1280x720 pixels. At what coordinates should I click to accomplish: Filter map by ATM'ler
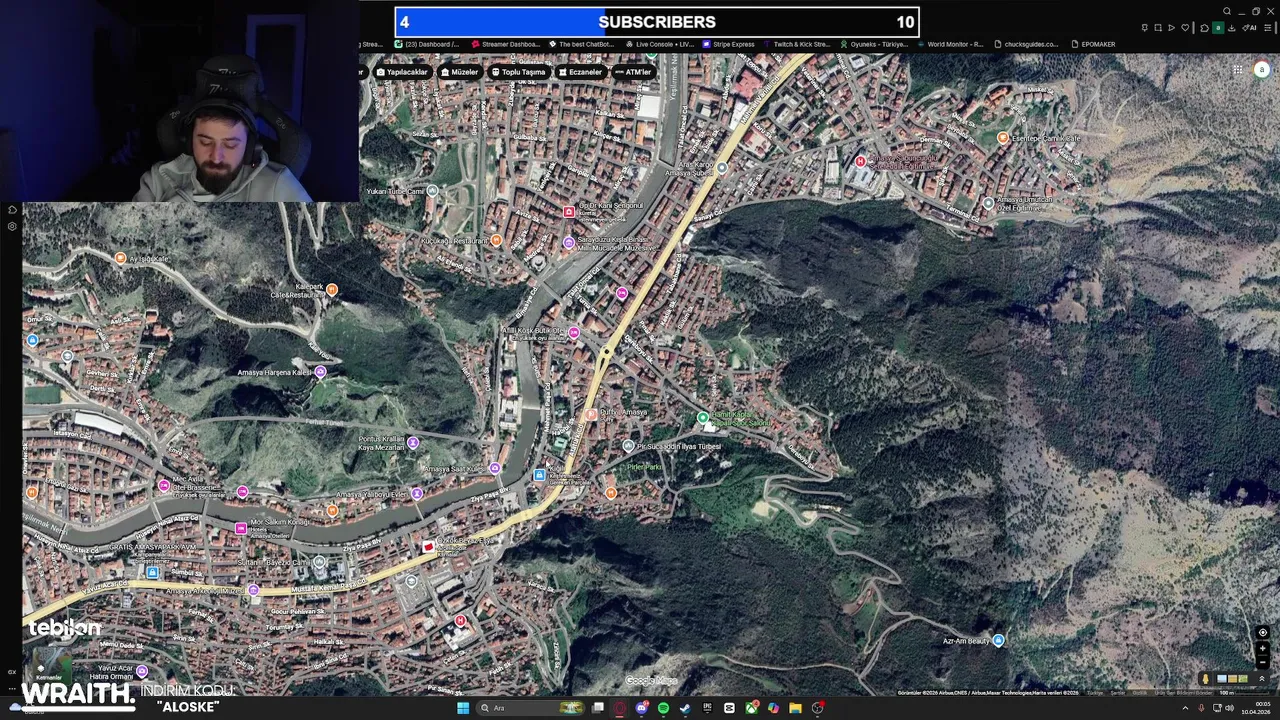(x=633, y=72)
